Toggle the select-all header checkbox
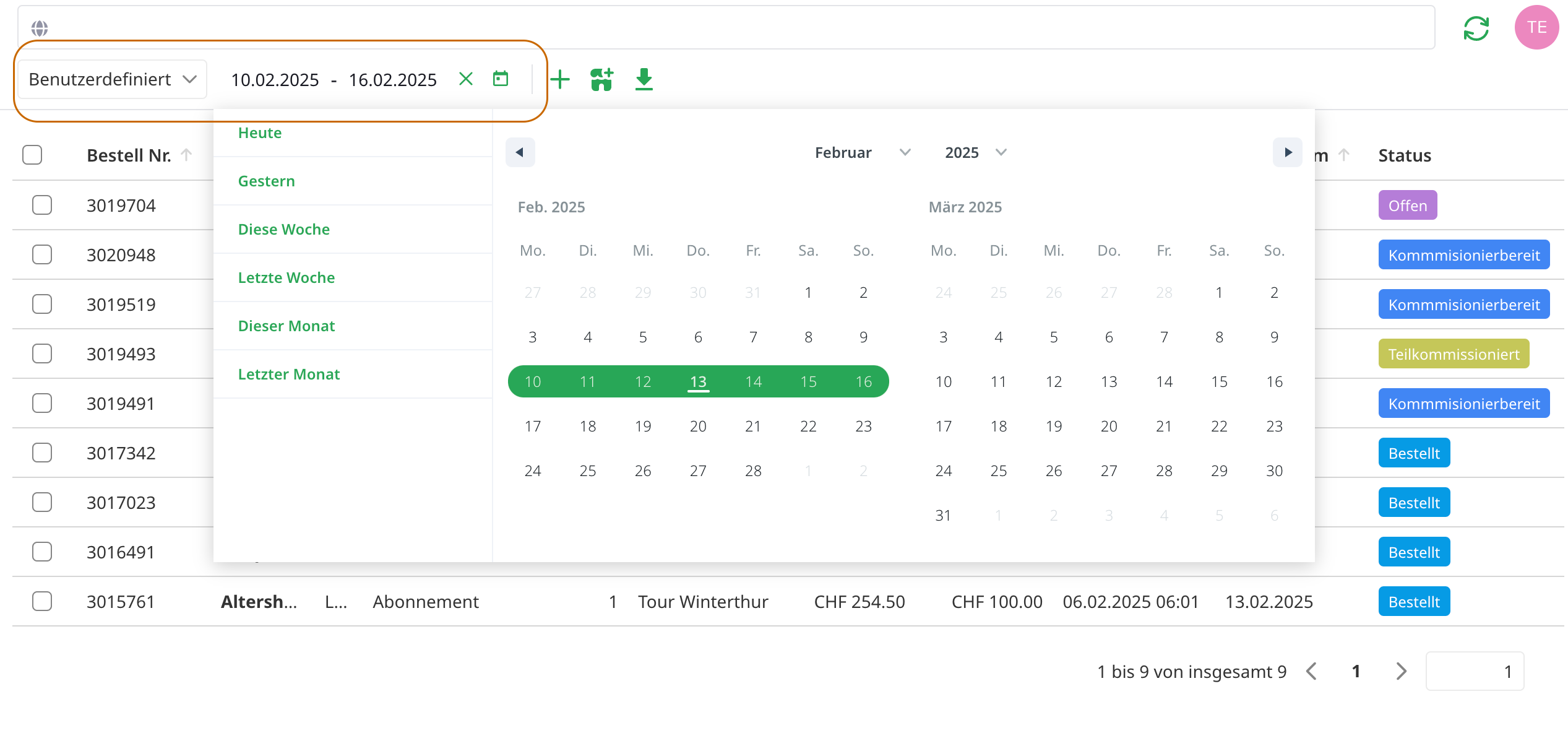The width and height of the screenshot is (1568, 733). [32, 155]
